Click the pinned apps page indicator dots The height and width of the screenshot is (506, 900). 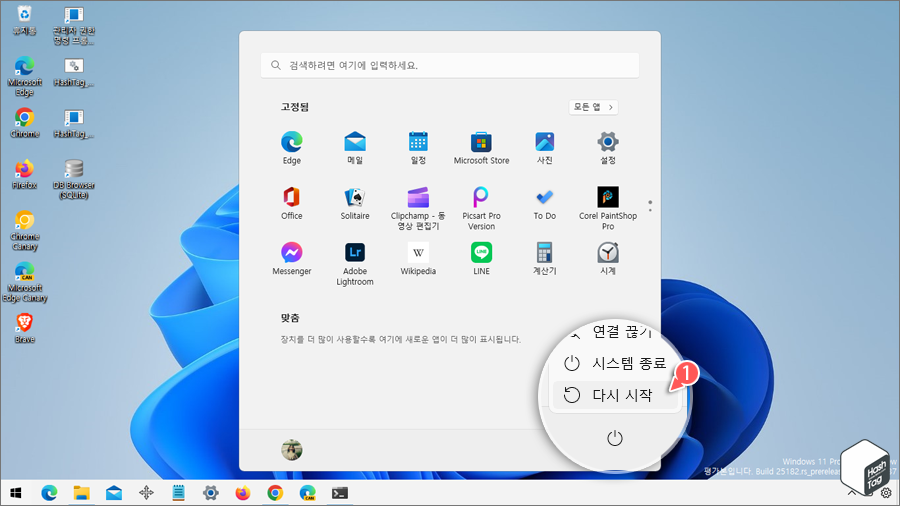coord(650,206)
